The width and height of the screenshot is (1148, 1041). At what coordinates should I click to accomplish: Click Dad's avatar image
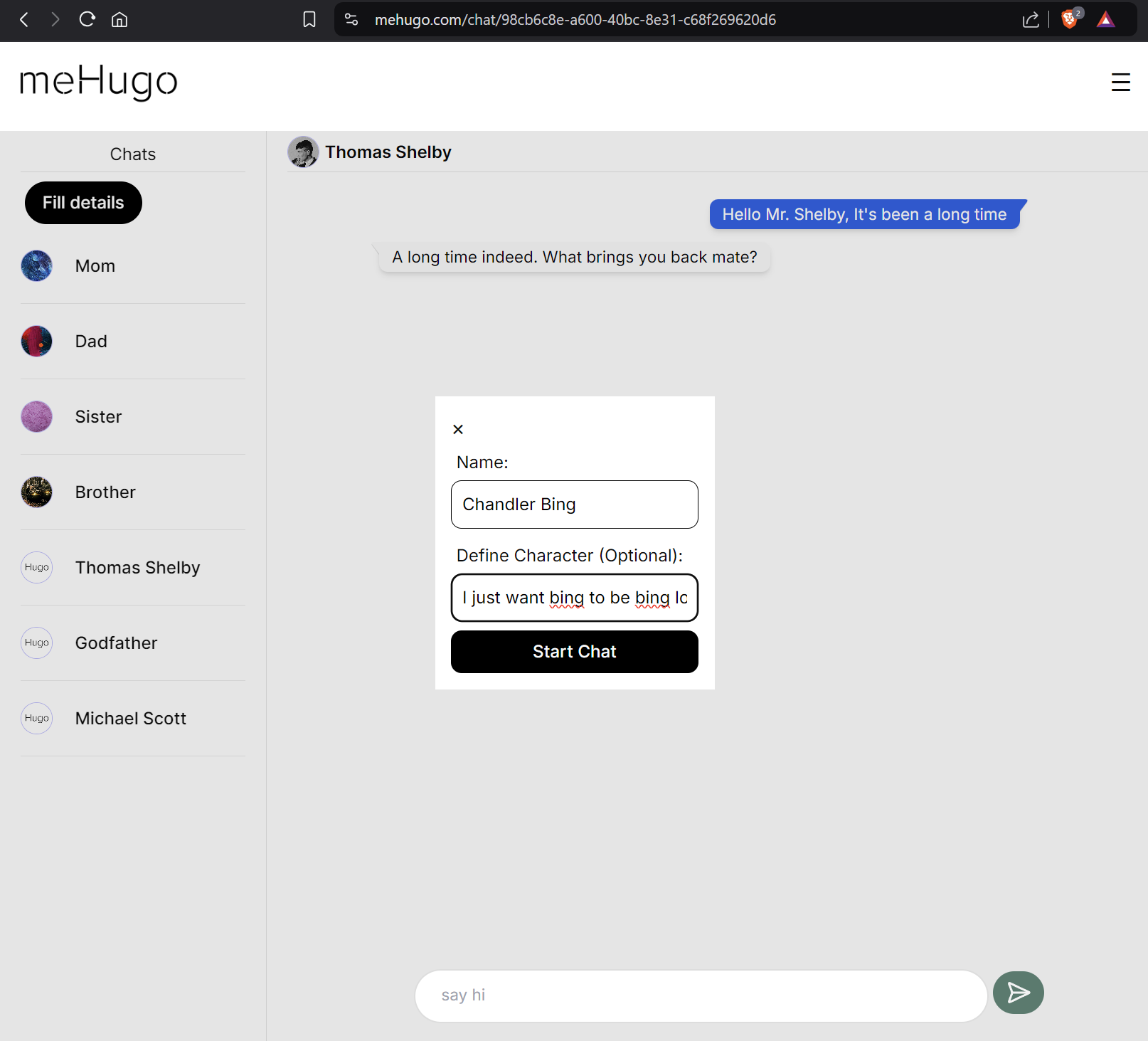(37, 342)
